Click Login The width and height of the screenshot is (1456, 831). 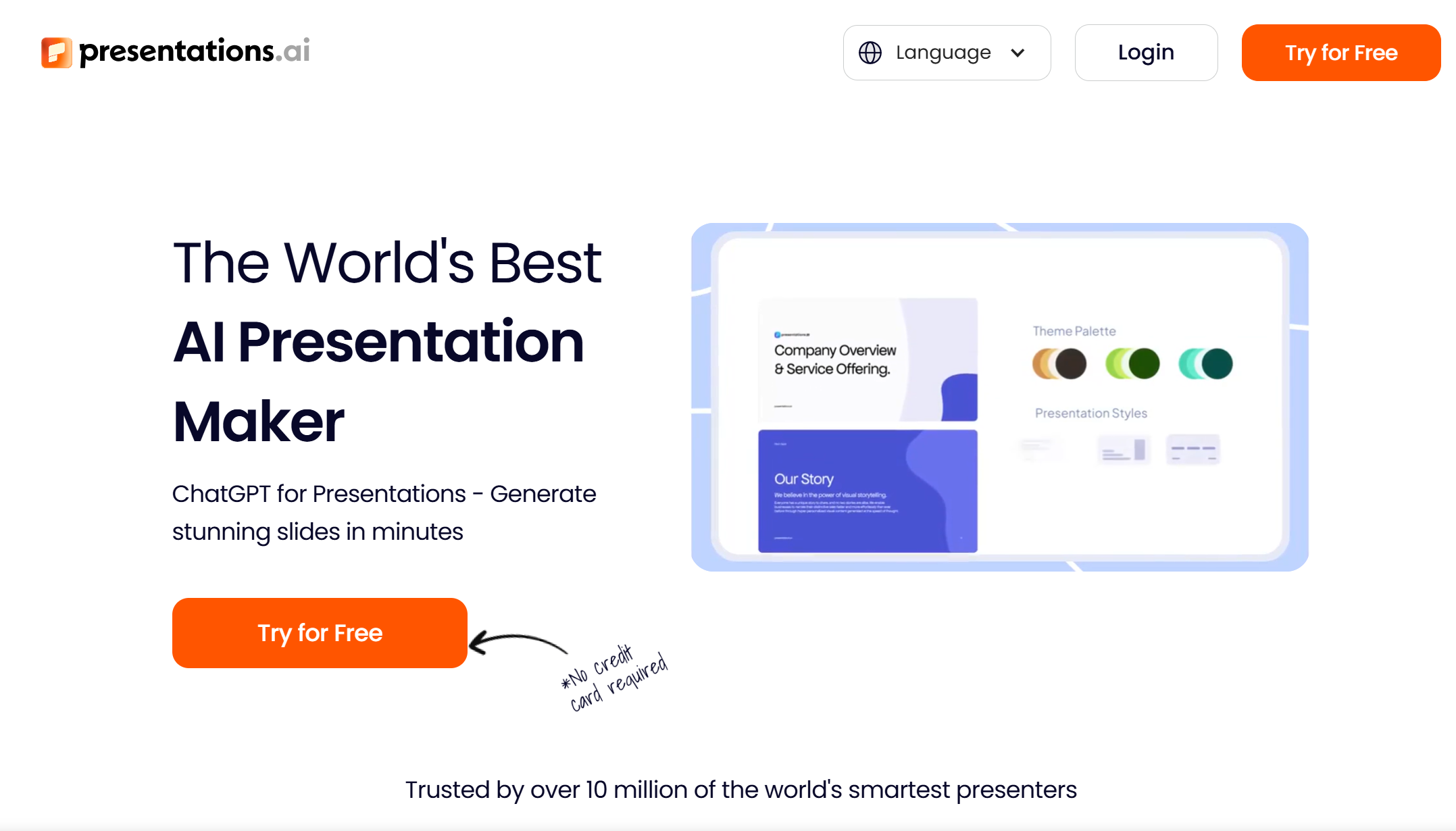tap(1146, 52)
